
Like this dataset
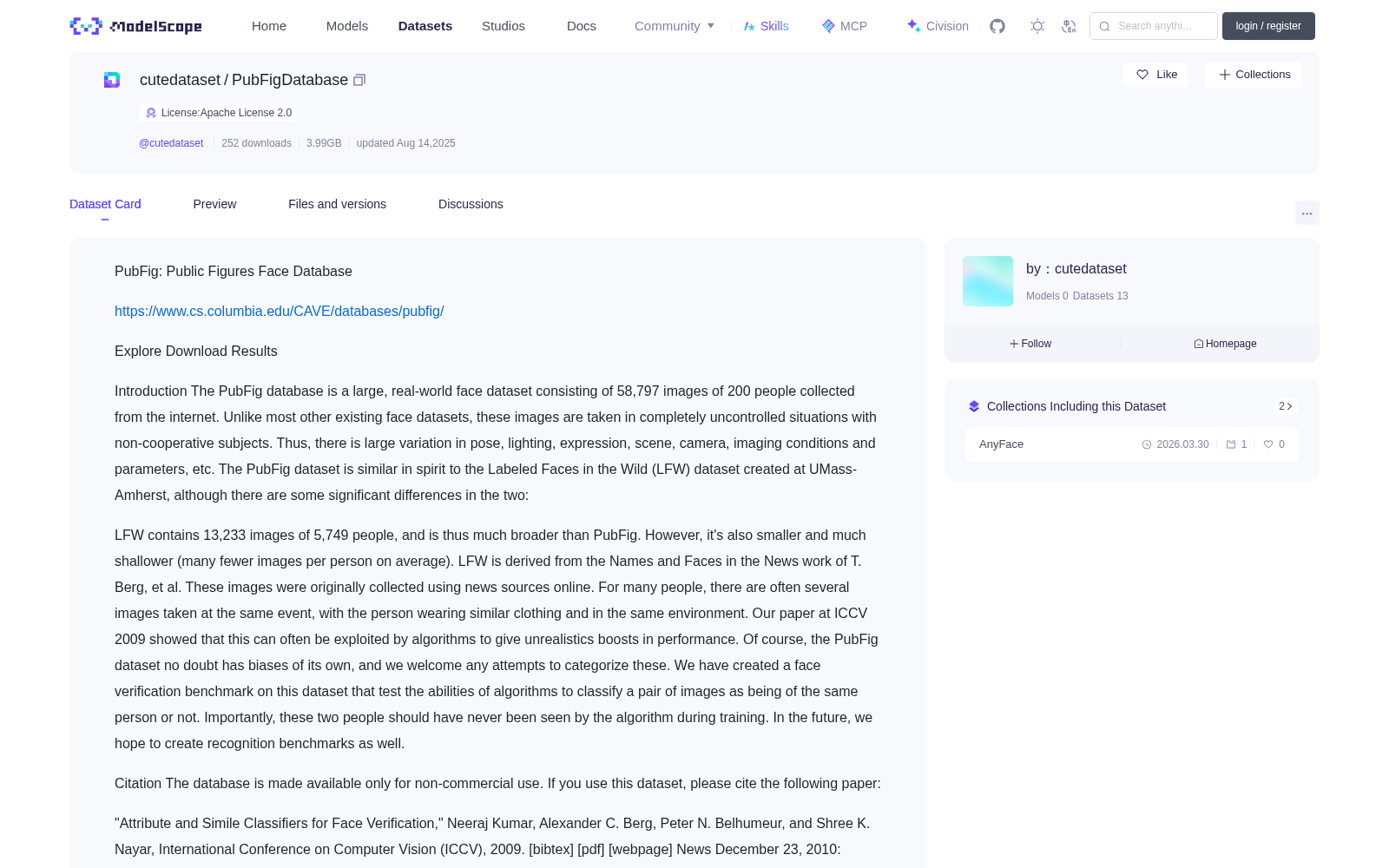(1155, 75)
